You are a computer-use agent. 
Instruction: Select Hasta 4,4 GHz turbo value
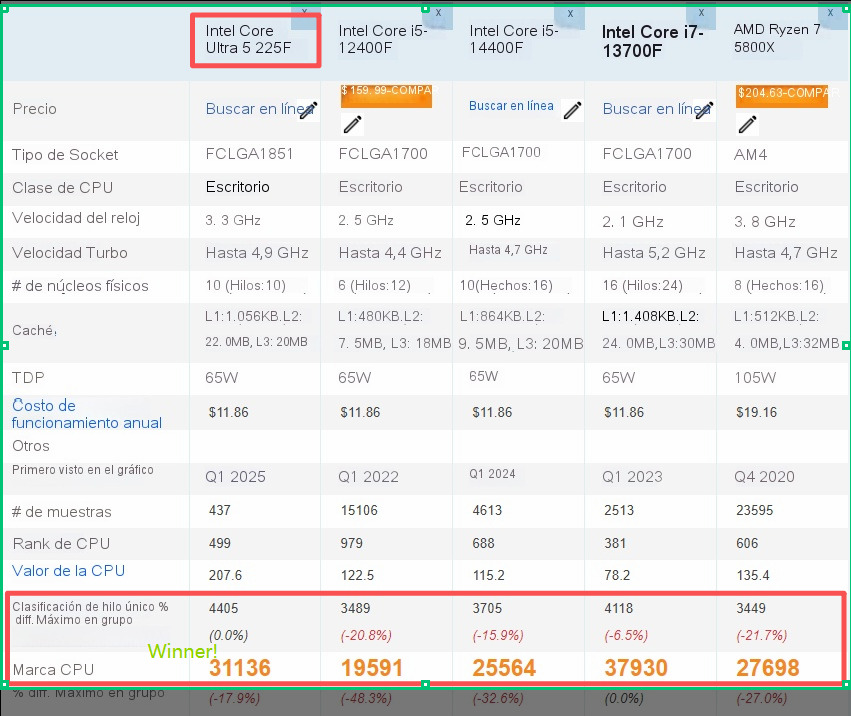pos(390,253)
